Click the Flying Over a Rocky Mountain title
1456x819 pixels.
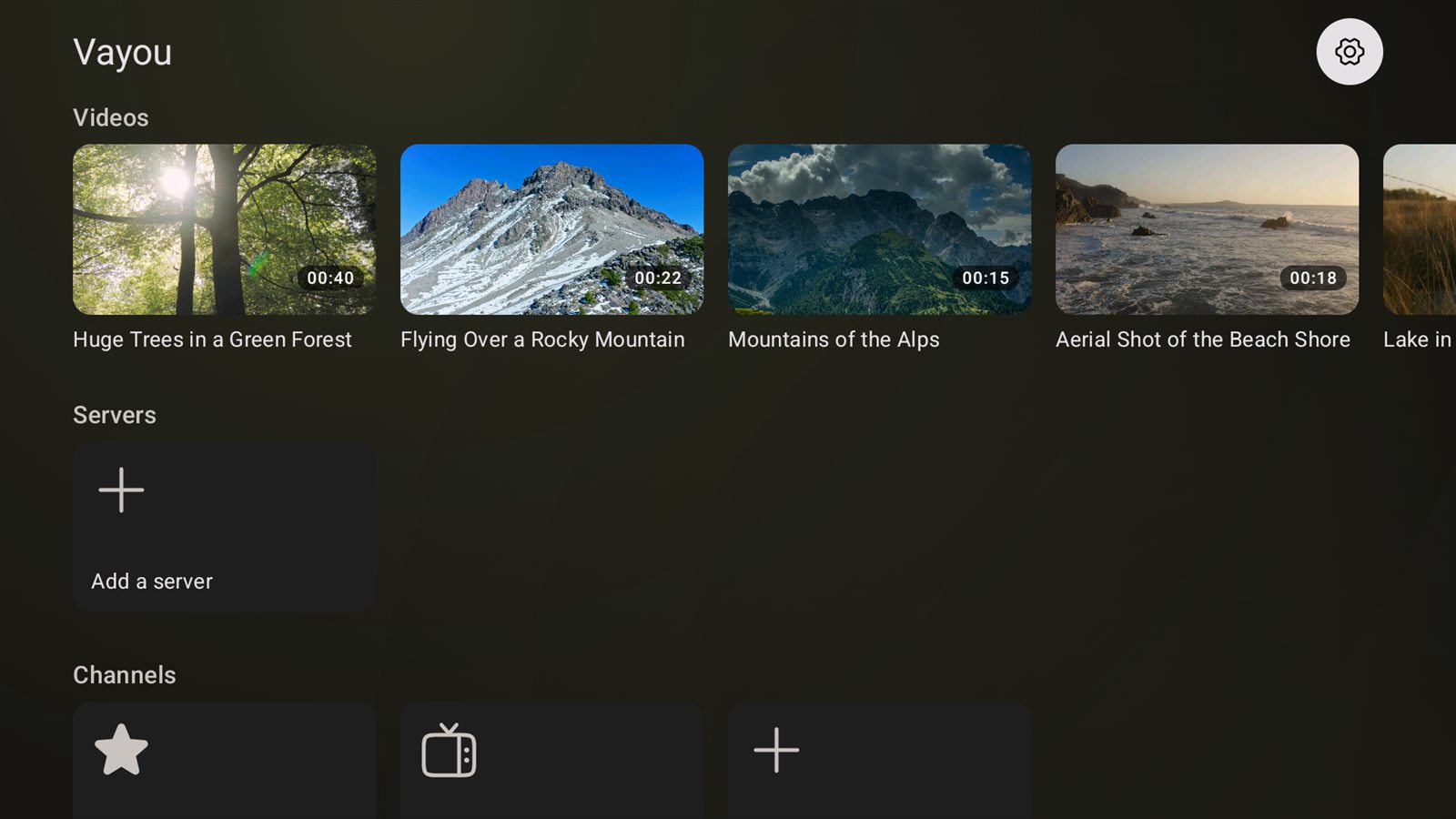point(542,339)
